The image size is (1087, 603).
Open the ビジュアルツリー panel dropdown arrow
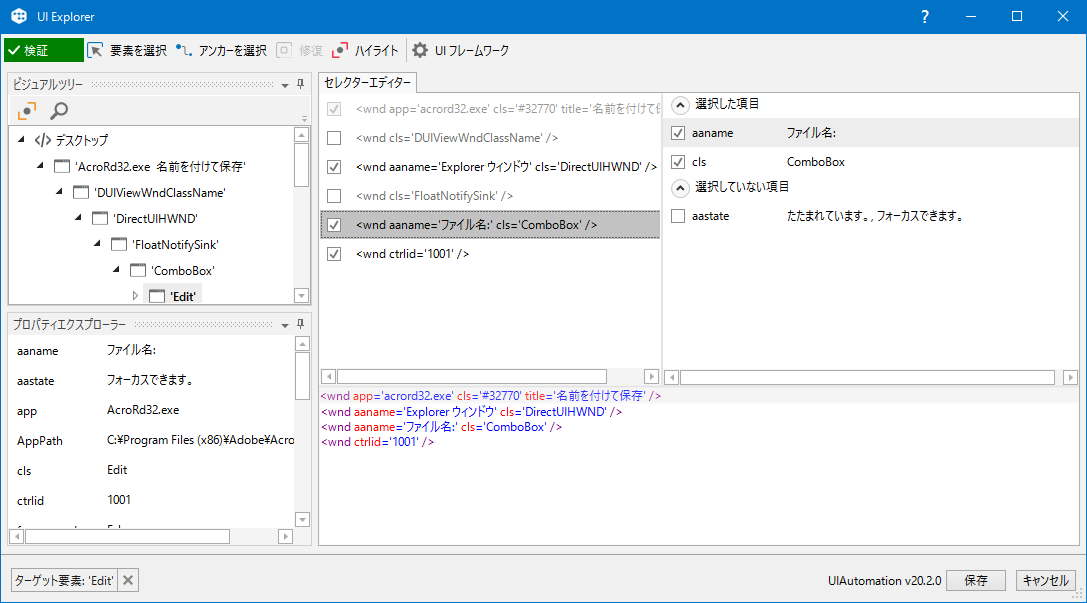coord(285,85)
